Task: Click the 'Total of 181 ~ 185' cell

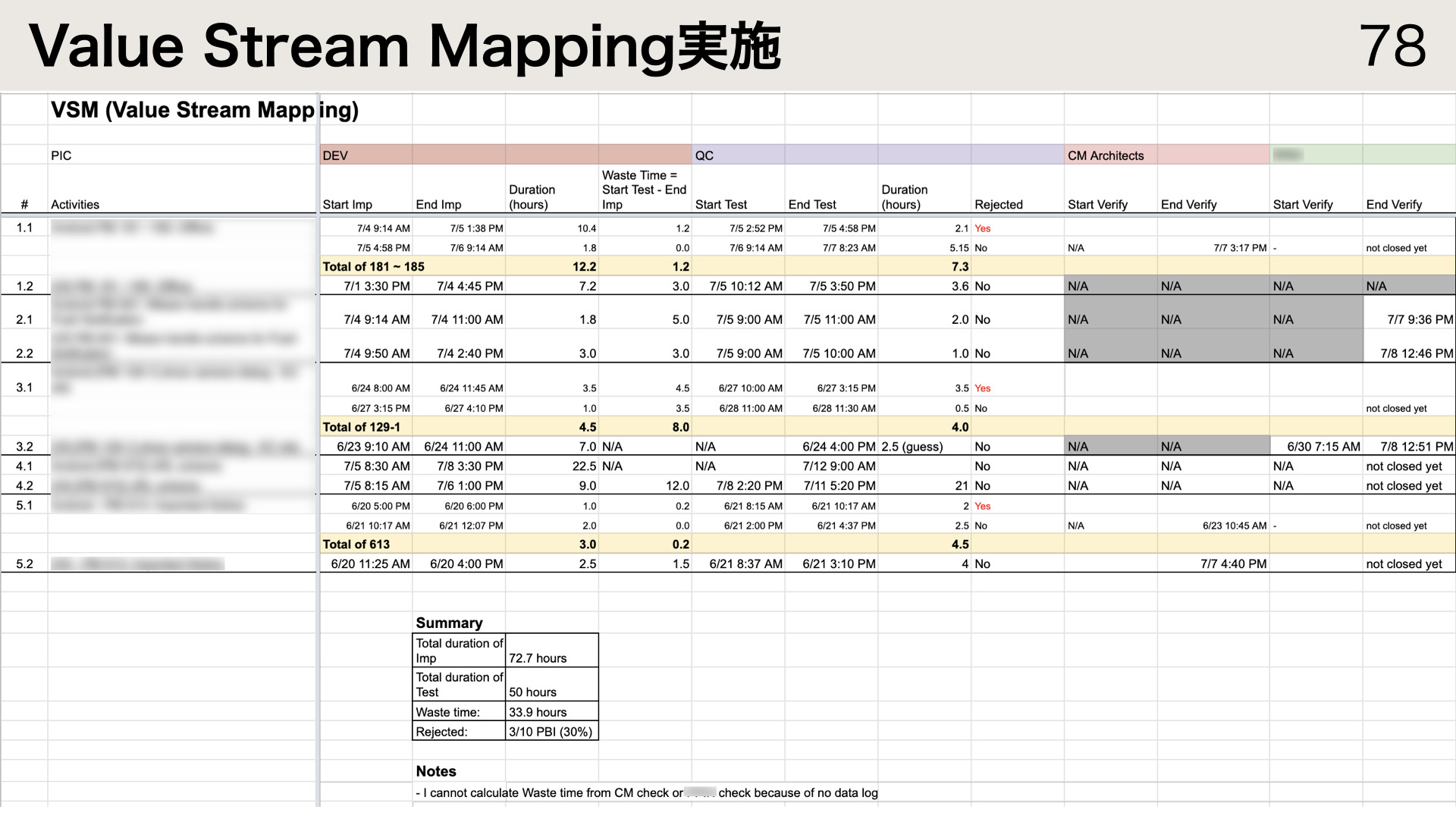Action: pyautogui.click(x=373, y=267)
